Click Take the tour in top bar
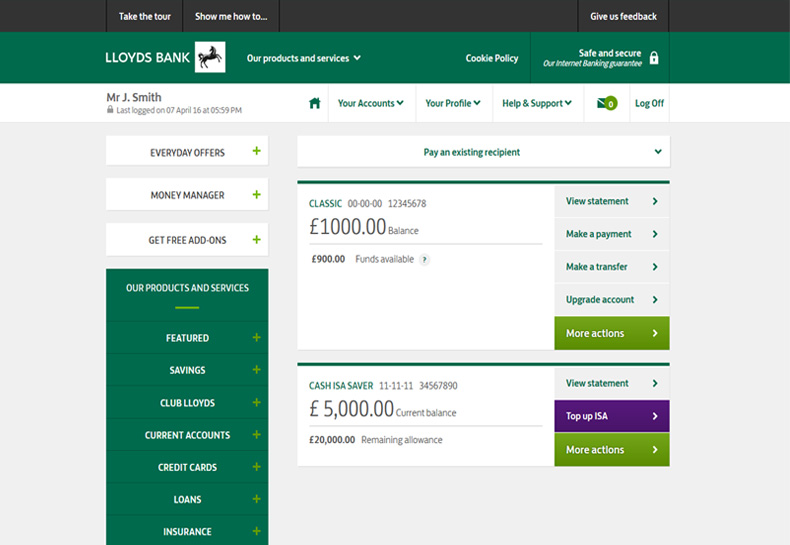790x545 pixels. 145,16
